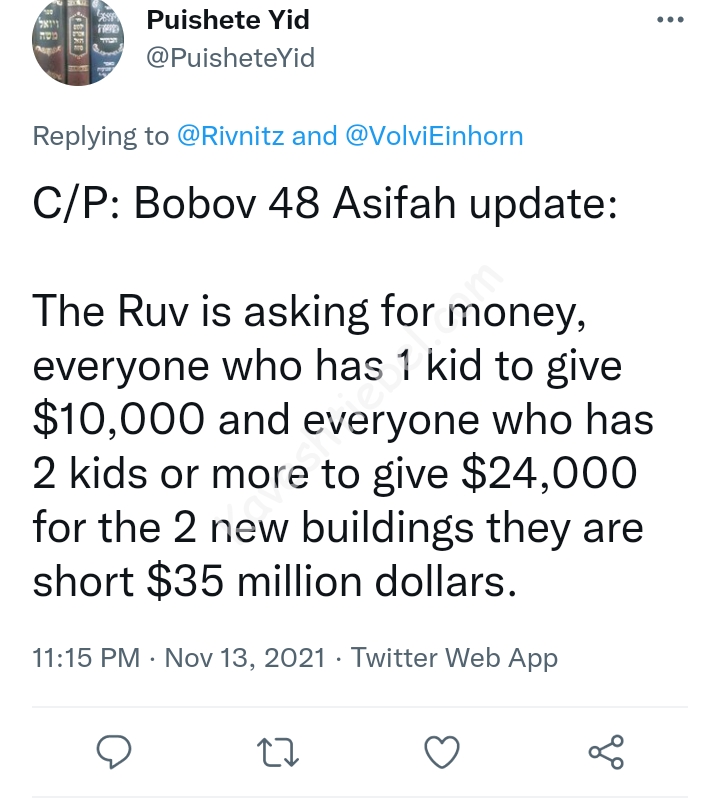720x799 pixels.
Task: Click the 'C/P: Bobov 48 Asifah update:' line
Action: pos(324,206)
